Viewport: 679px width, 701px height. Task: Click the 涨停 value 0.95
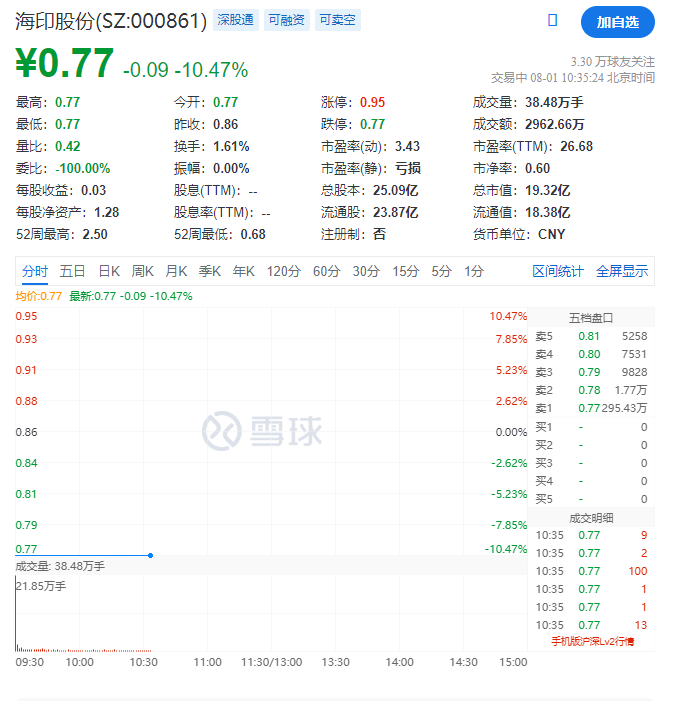(x=372, y=102)
